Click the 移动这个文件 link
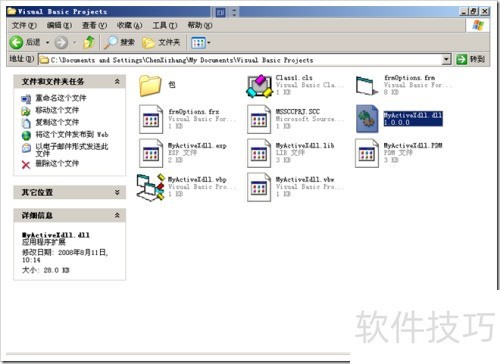This screenshot has height=364, width=500. coord(57,110)
